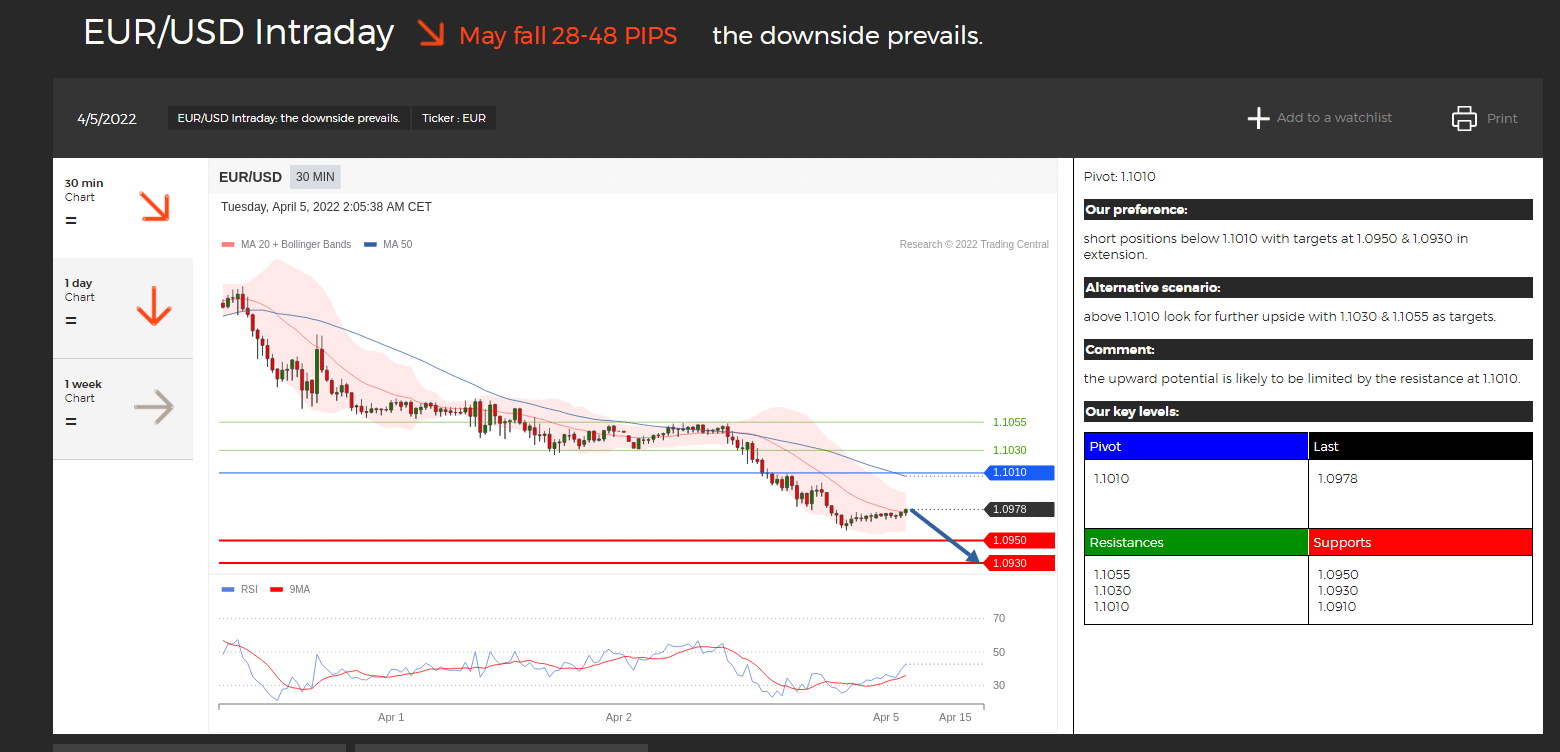The image size is (1560, 752).
Task: Click the red 9MA legend swatch
Action: [x=277, y=589]
